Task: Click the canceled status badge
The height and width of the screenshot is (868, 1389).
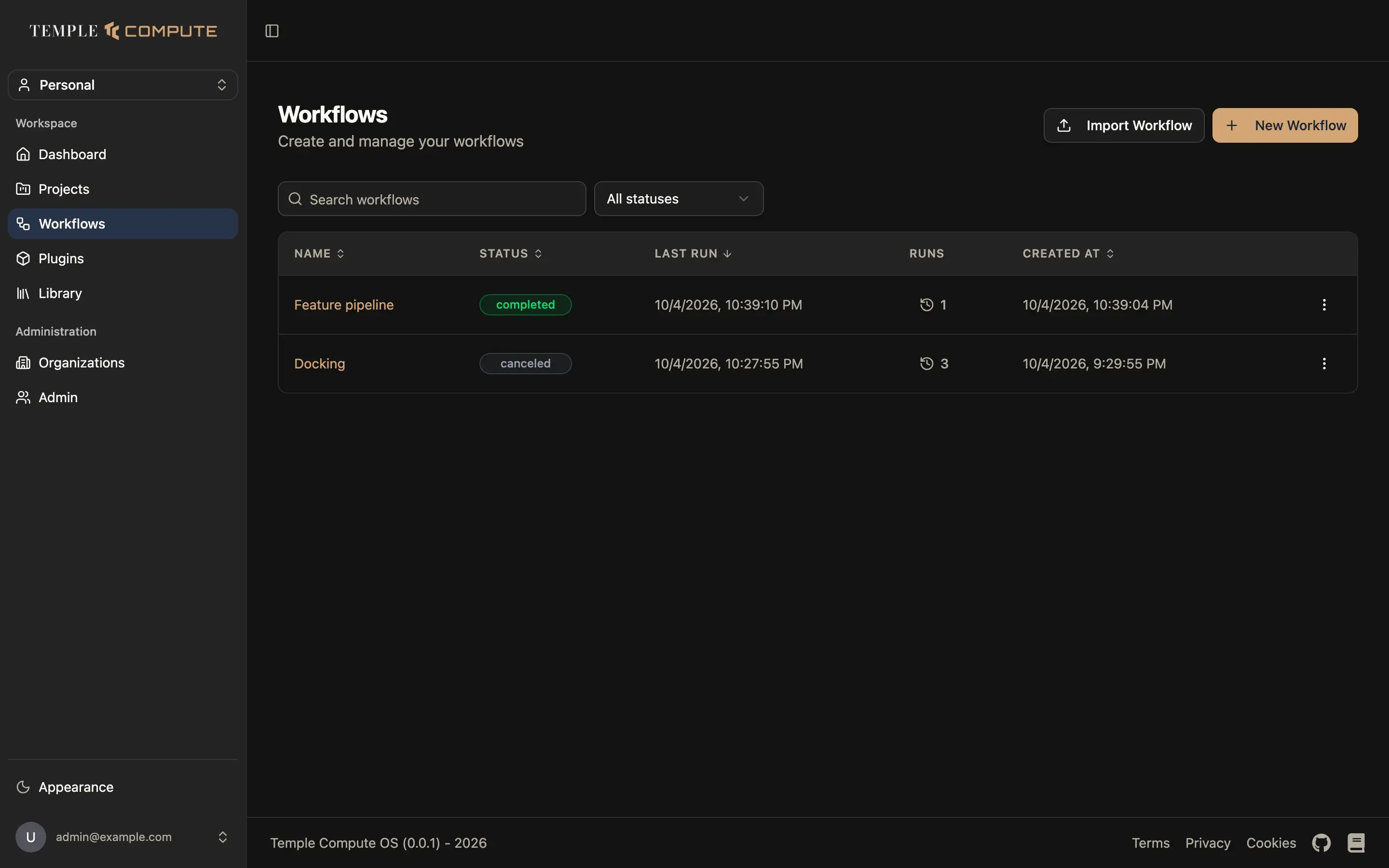Action: coord(526,364)
